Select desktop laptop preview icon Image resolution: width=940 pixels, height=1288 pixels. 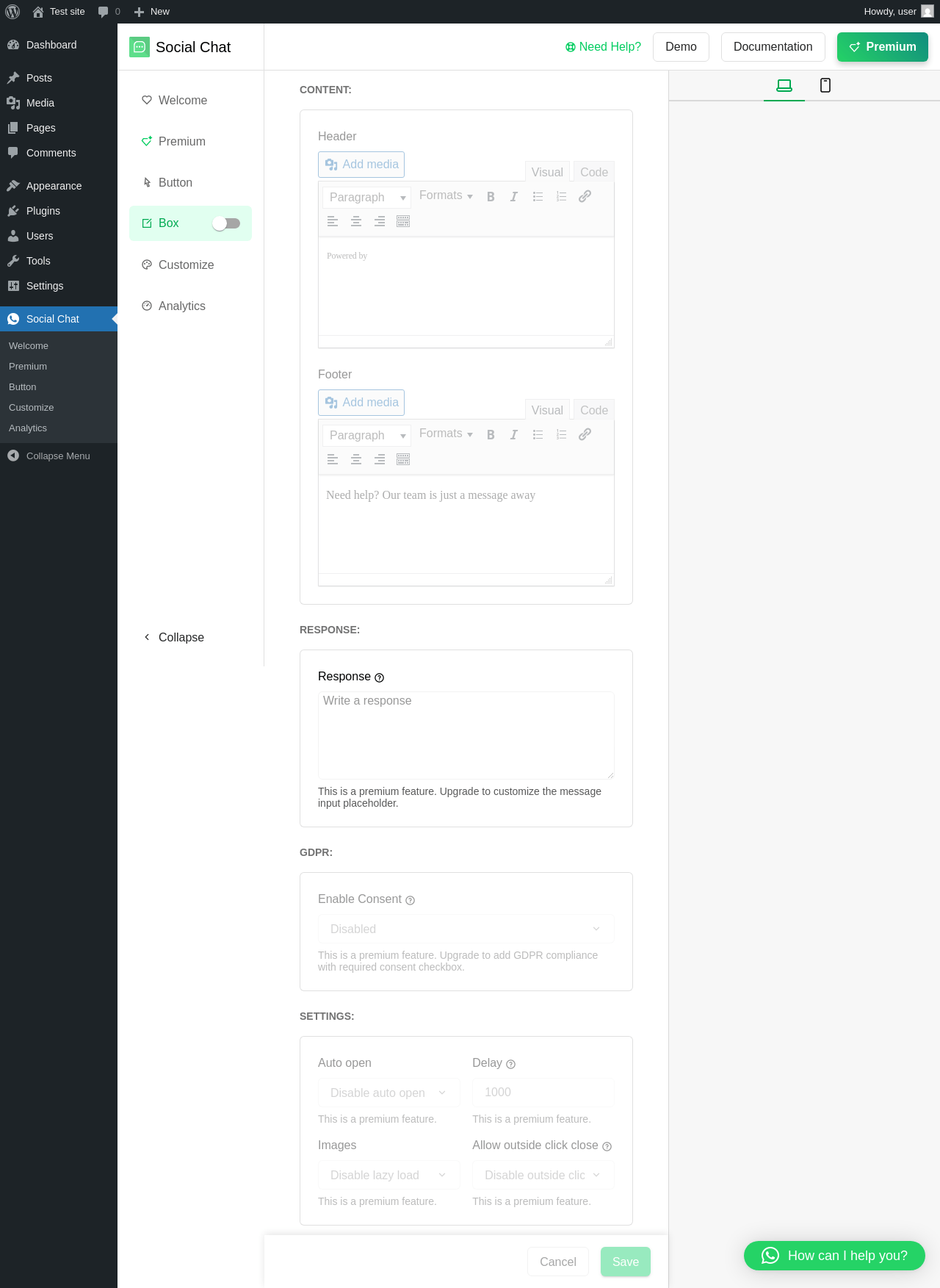pos(784,85)
